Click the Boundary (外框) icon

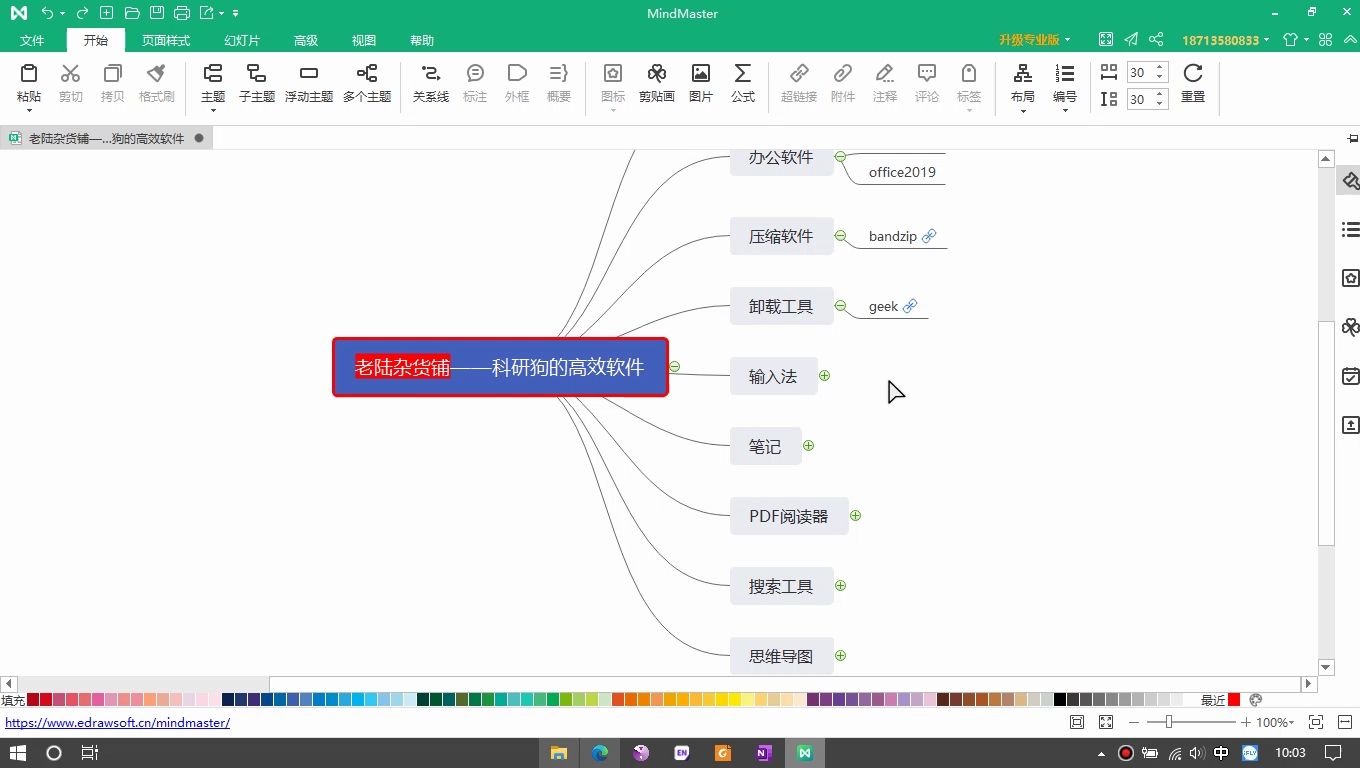[x=517, y=73]
